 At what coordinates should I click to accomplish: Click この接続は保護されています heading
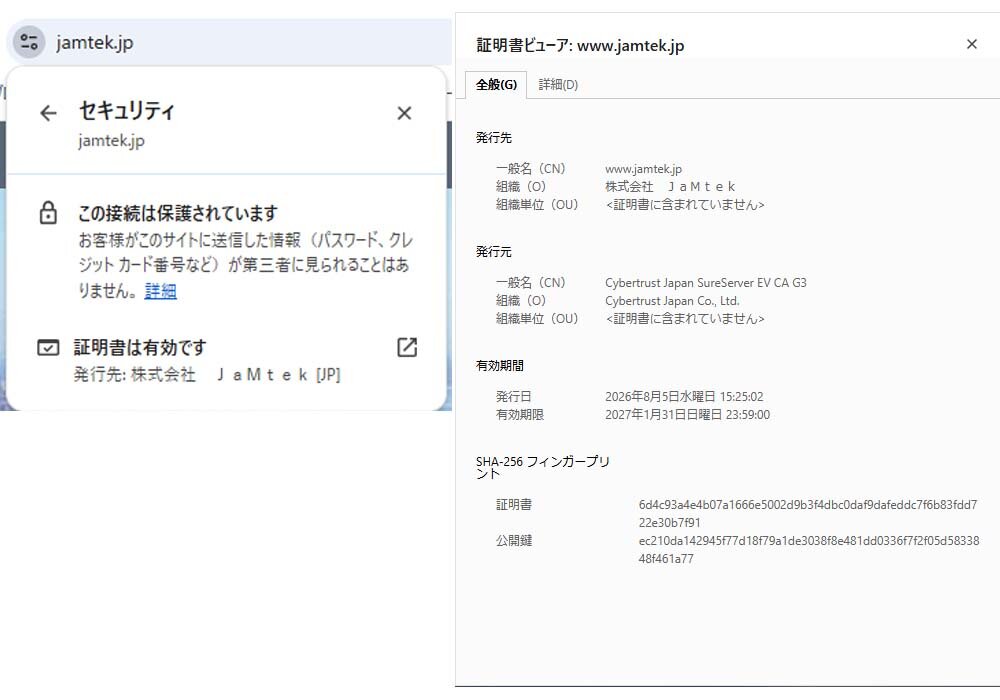178,213
